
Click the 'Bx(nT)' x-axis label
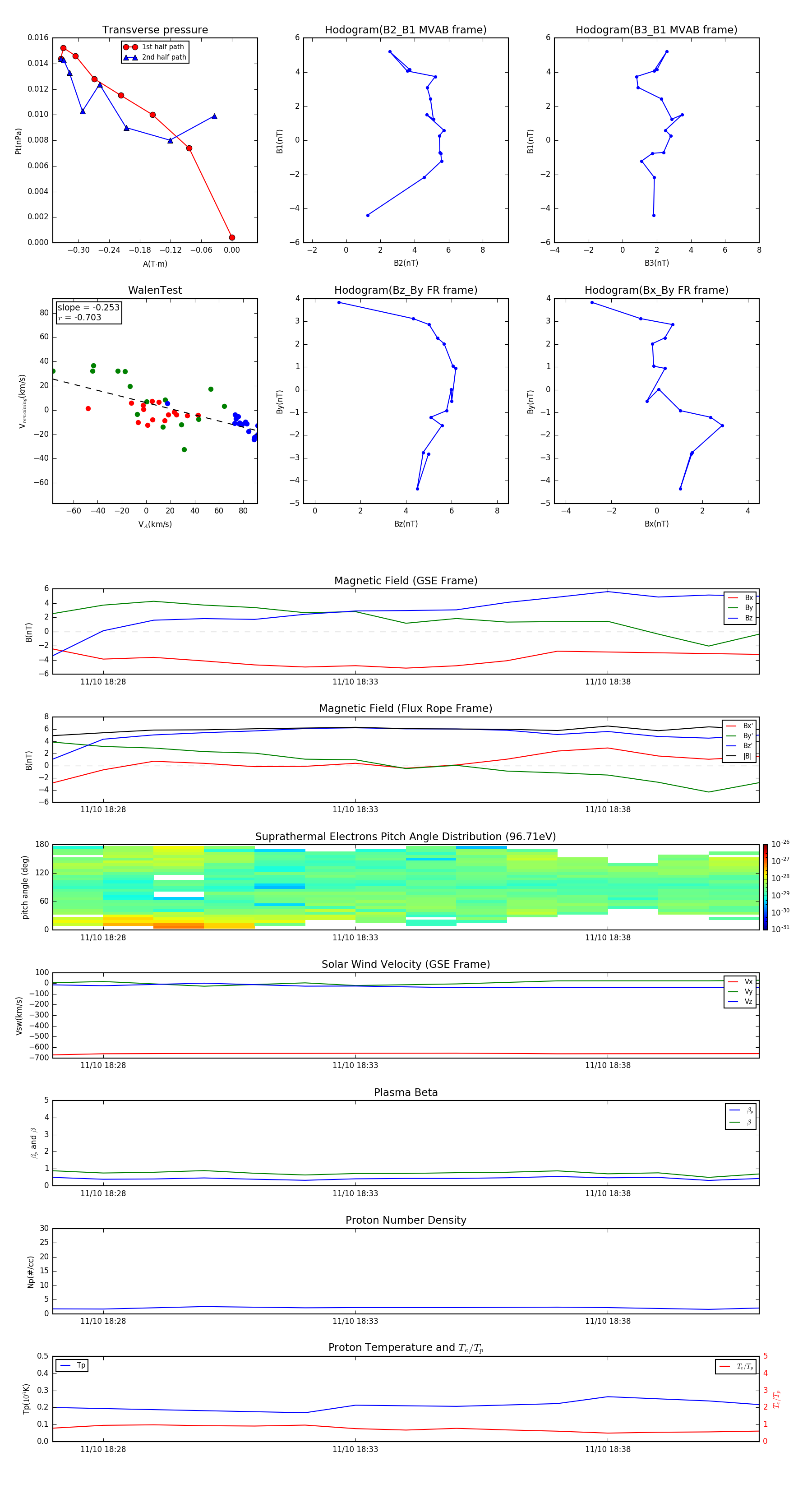[x=656, y=524]
